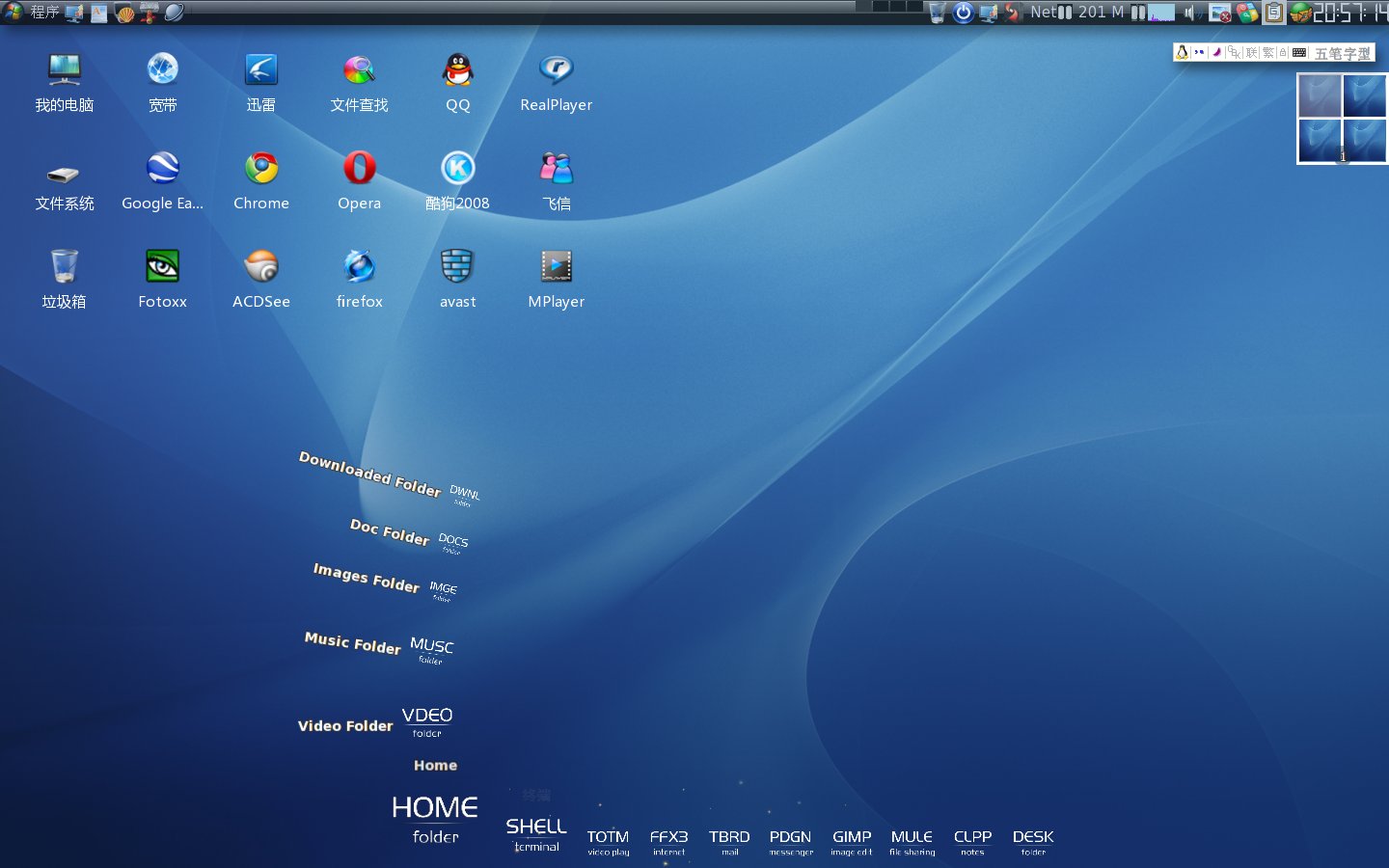The image size is (1389, 868).
Task: Open CLPP notes launcher
Action: (x=972, y=842)
